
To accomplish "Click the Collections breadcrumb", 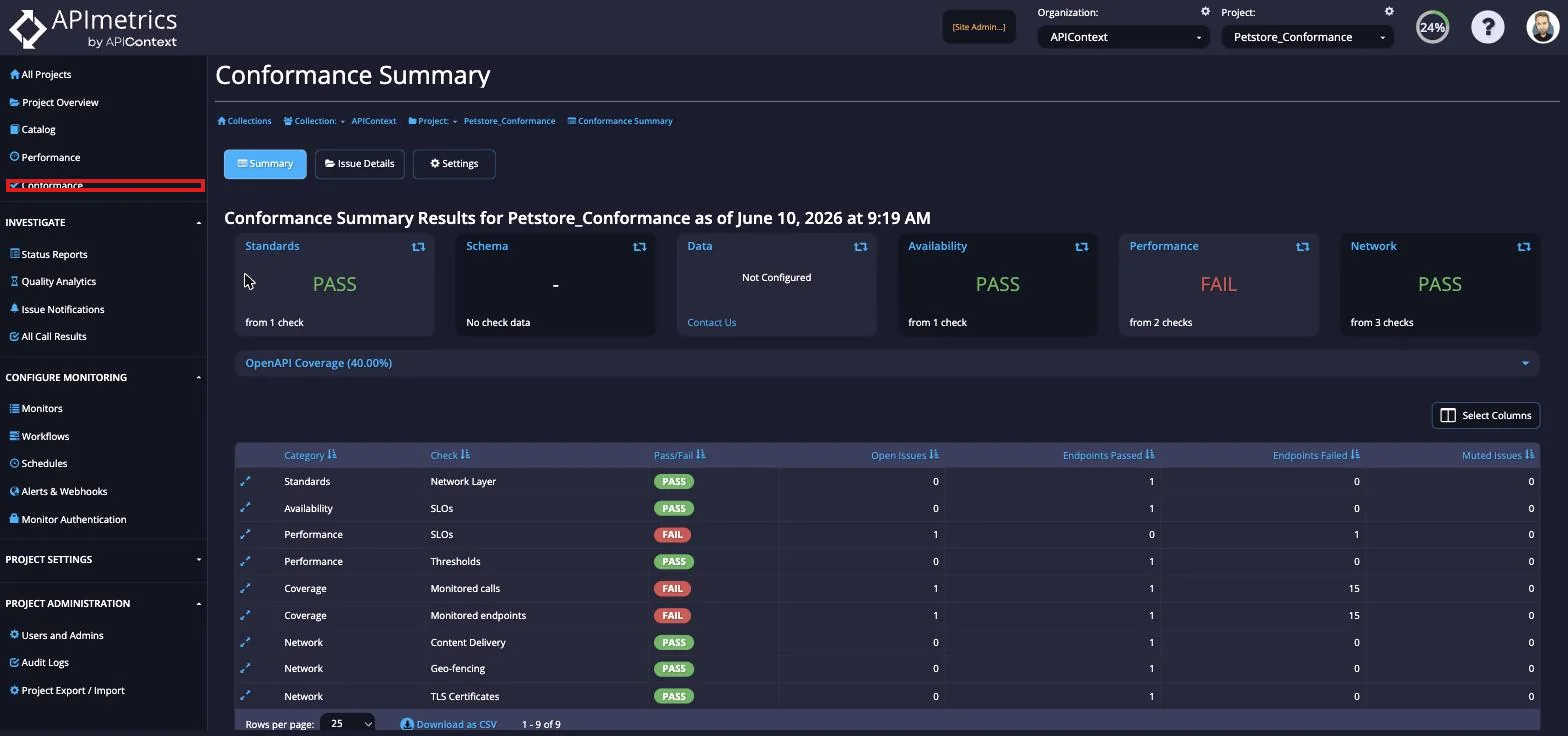I will (245, 121).
